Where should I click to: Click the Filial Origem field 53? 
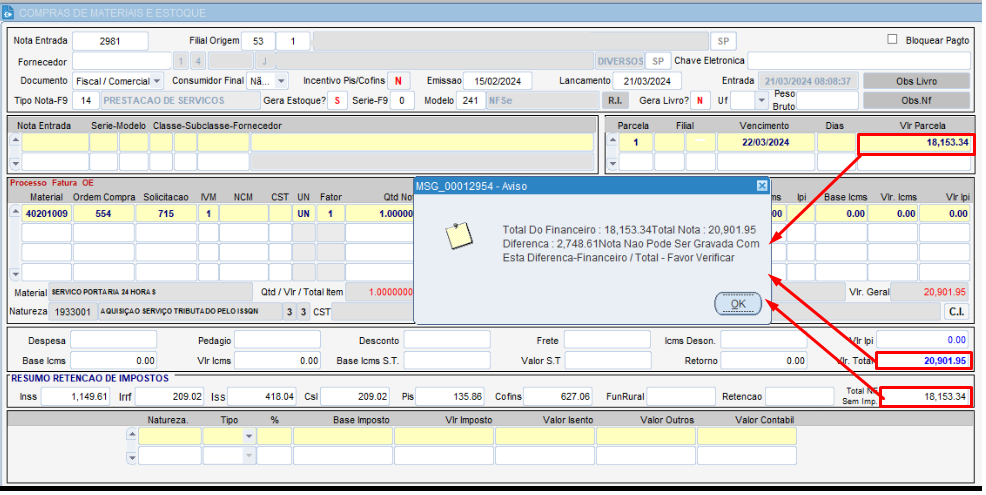click(x=258, y=42)
